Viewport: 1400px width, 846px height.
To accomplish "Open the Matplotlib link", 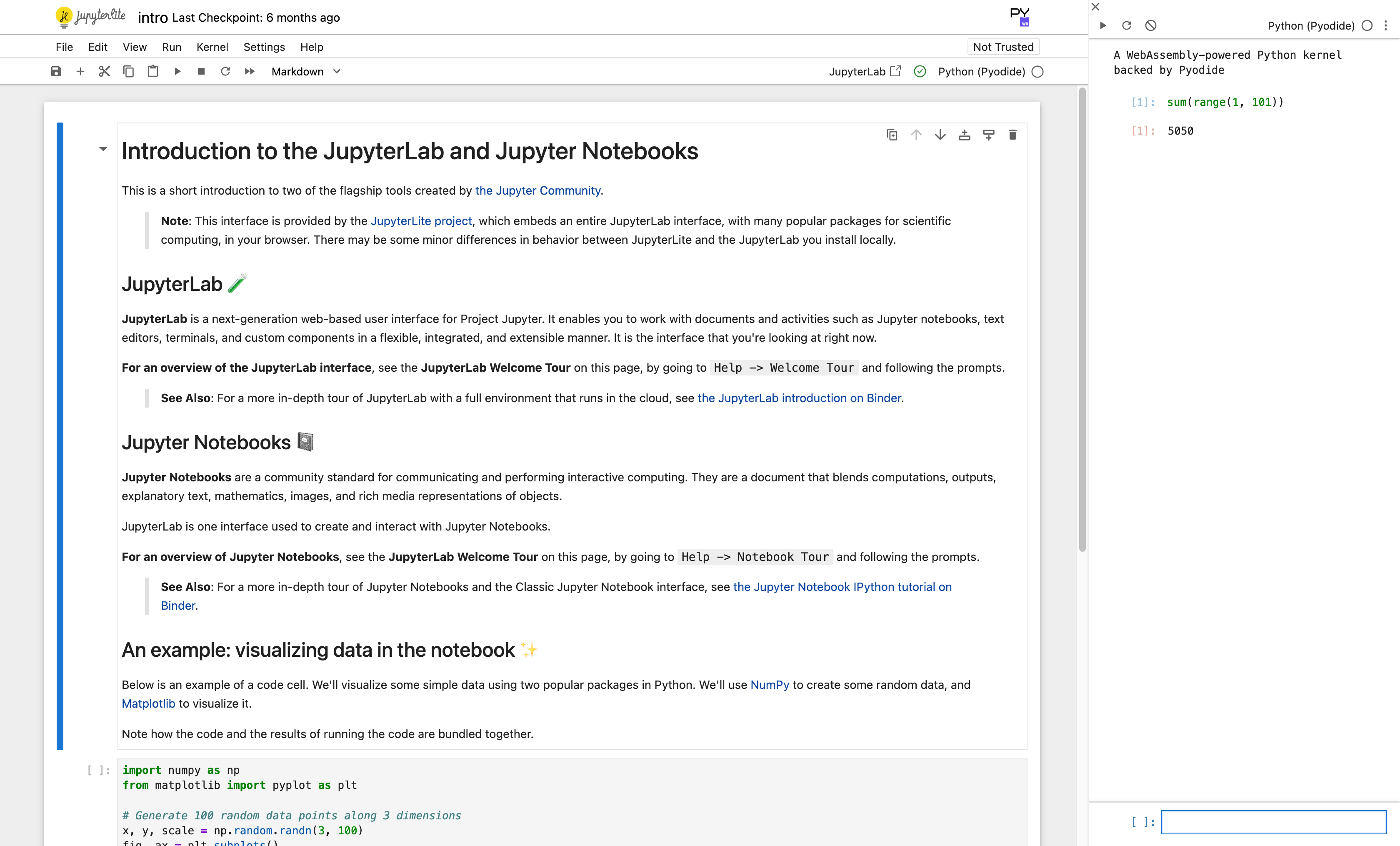I will tap(148, 703).
